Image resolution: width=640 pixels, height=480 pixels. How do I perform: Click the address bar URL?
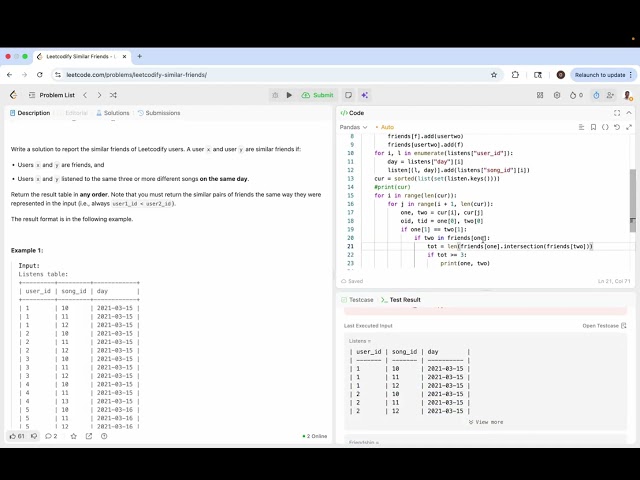tap(136, 75)
